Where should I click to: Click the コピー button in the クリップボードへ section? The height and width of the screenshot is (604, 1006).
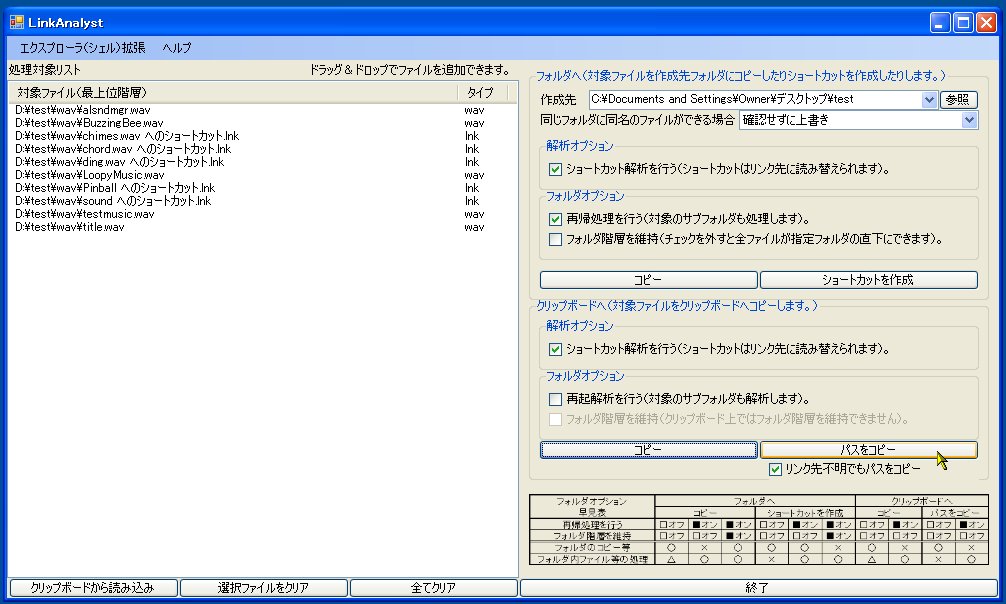click(x=649, y=450)
